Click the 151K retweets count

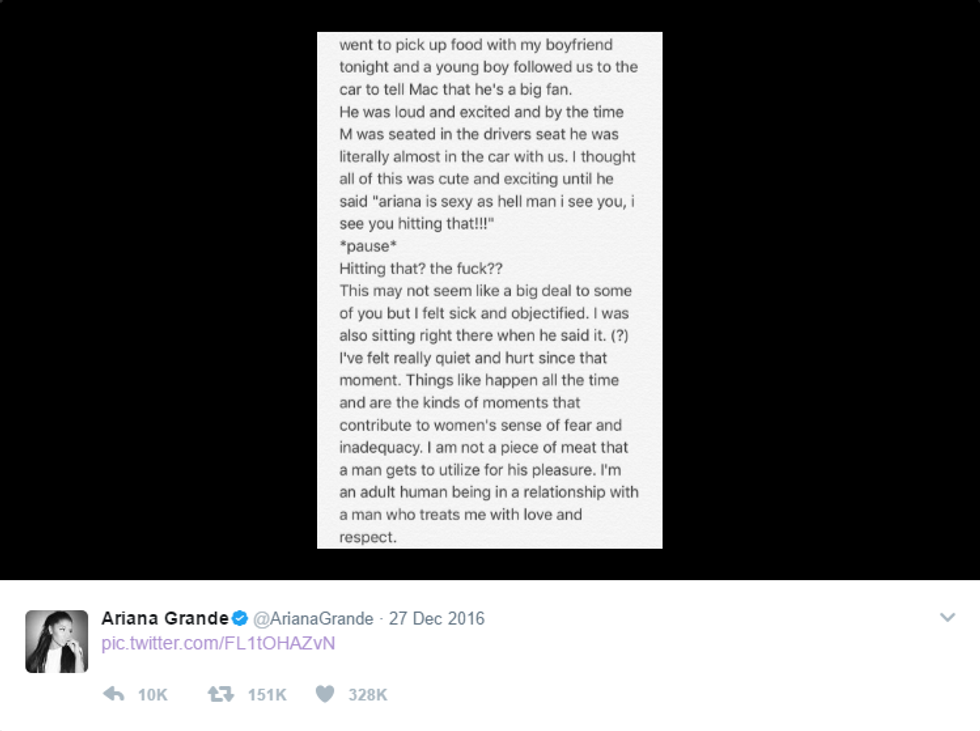pos(267,695)
